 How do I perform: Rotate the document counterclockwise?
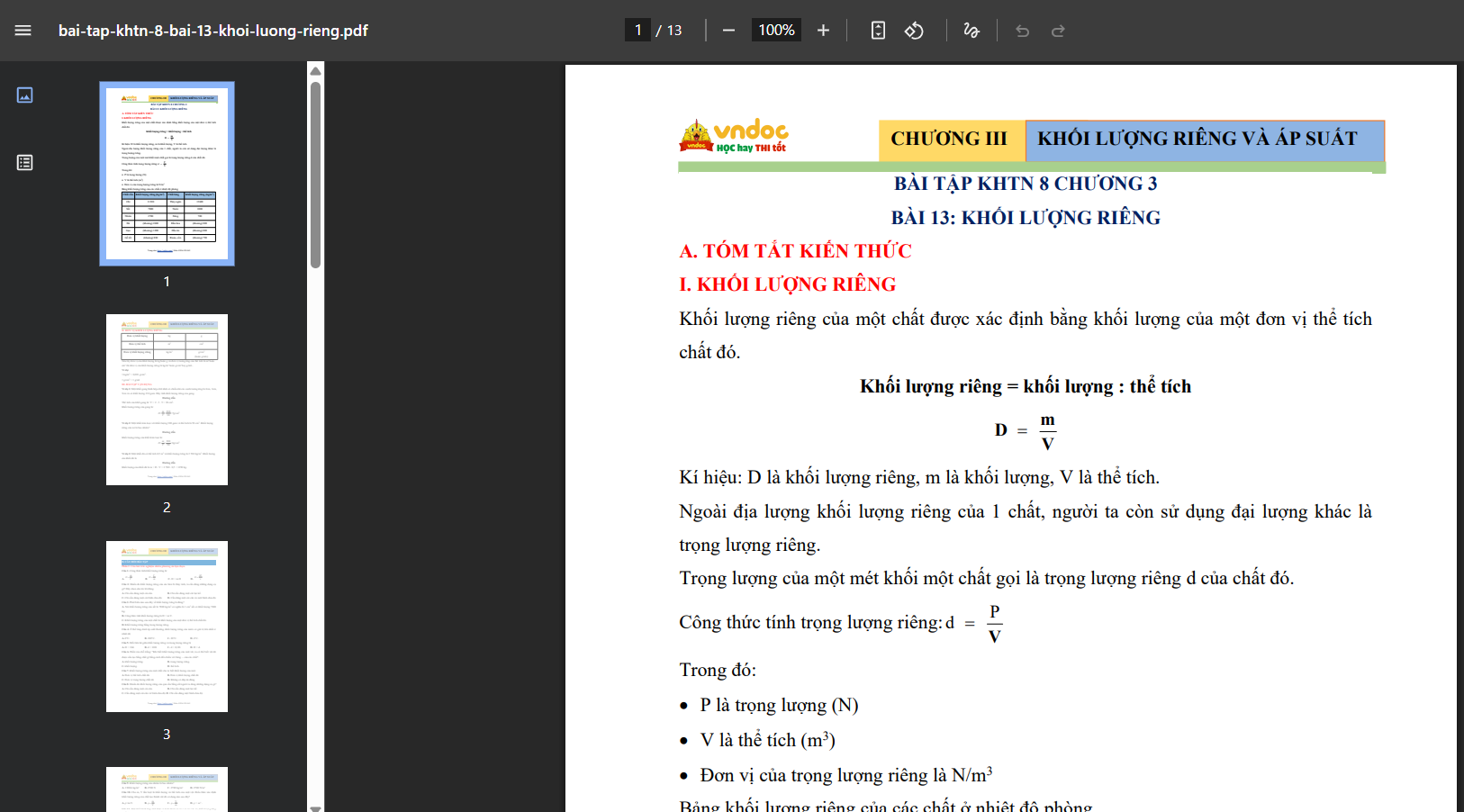914,31
